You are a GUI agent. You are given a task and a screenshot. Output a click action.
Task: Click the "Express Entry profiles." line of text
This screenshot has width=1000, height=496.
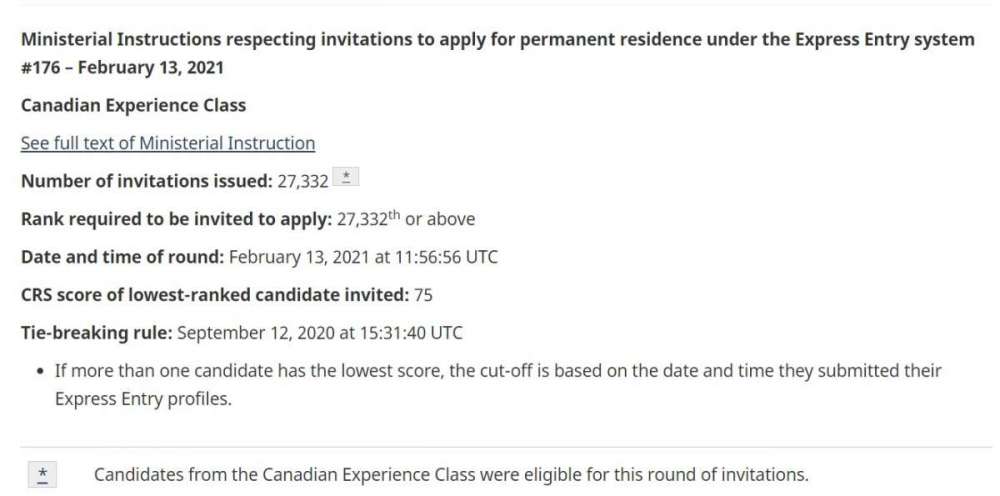point(142,400)
